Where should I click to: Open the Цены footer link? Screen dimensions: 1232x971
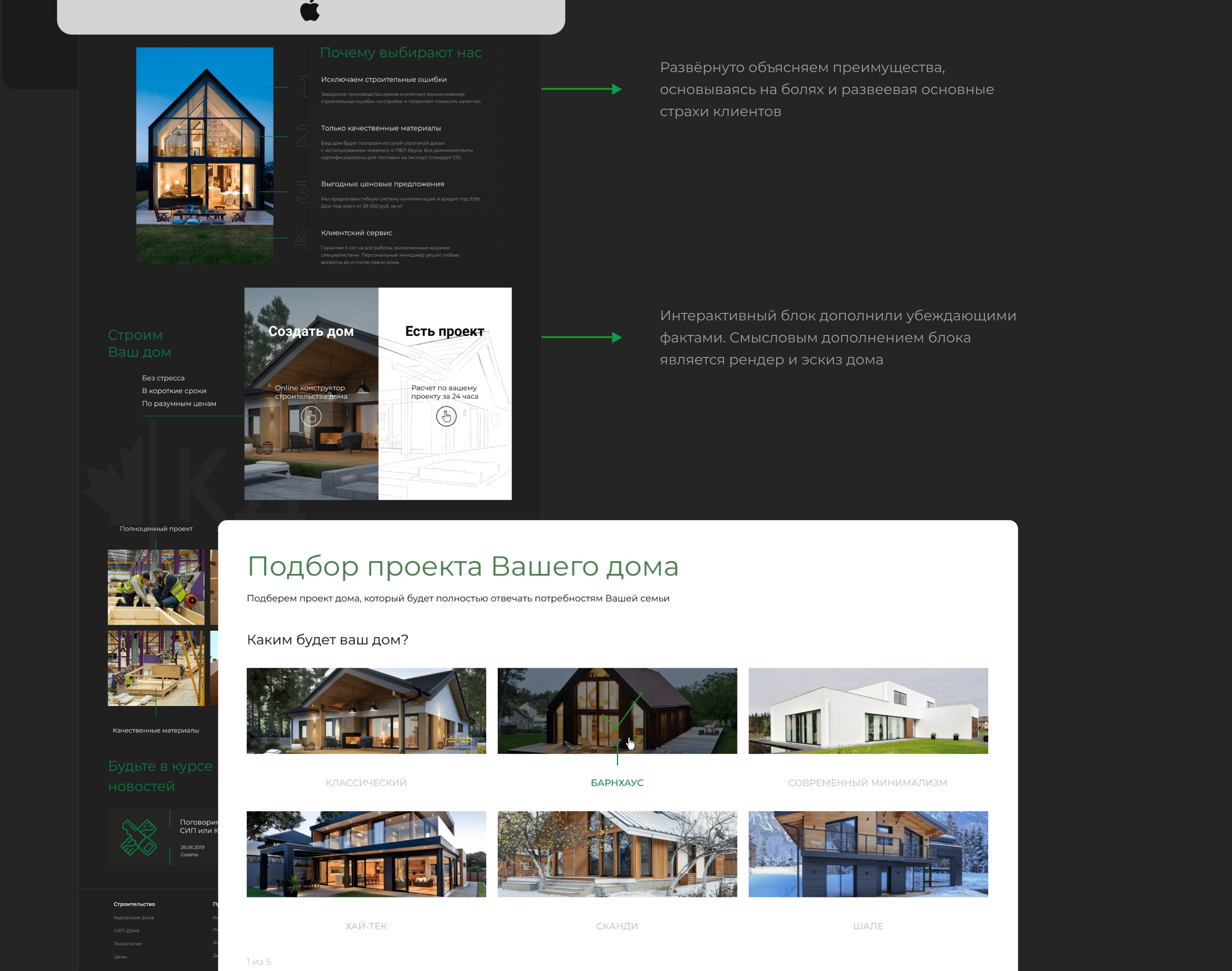click(x=121, y=957)
